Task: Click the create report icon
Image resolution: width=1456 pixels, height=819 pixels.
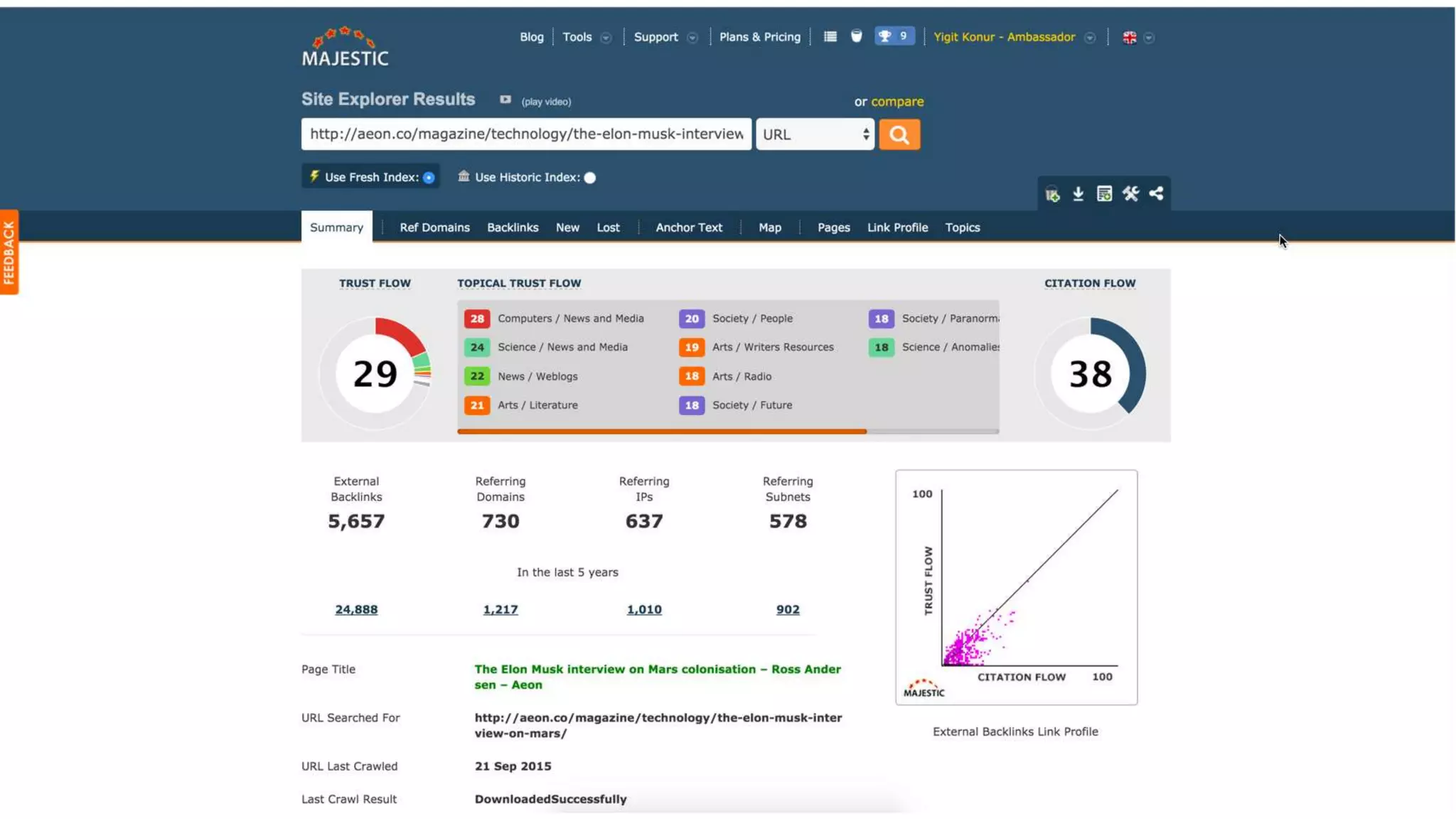Action: coord(1104,193)
